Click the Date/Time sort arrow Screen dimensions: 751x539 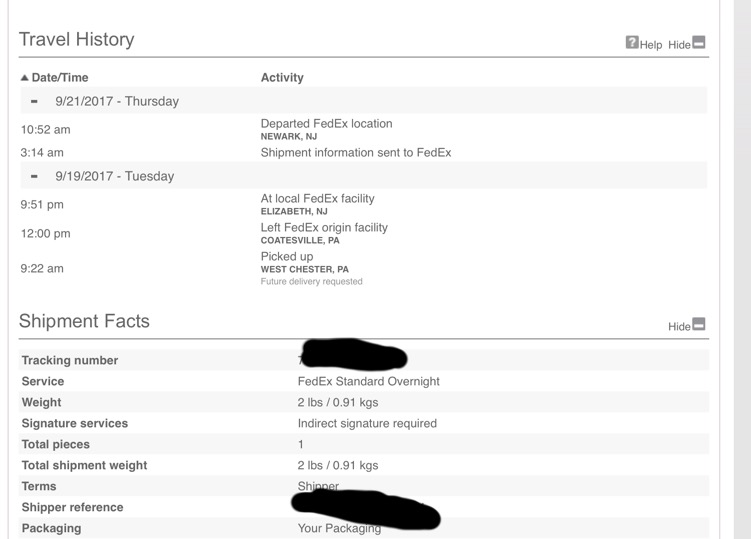24,78
